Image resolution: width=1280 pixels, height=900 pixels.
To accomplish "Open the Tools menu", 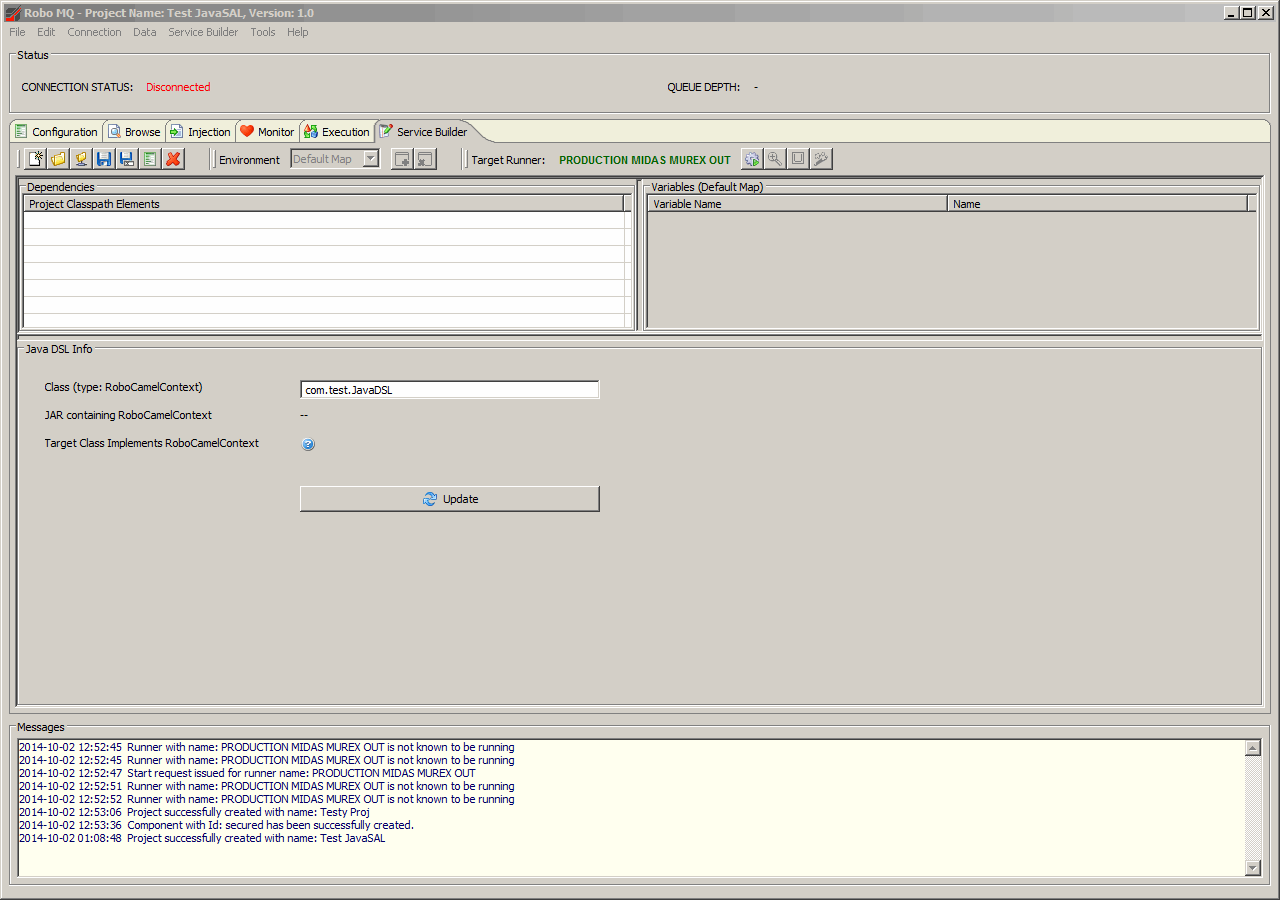I will tap(263, 32).
